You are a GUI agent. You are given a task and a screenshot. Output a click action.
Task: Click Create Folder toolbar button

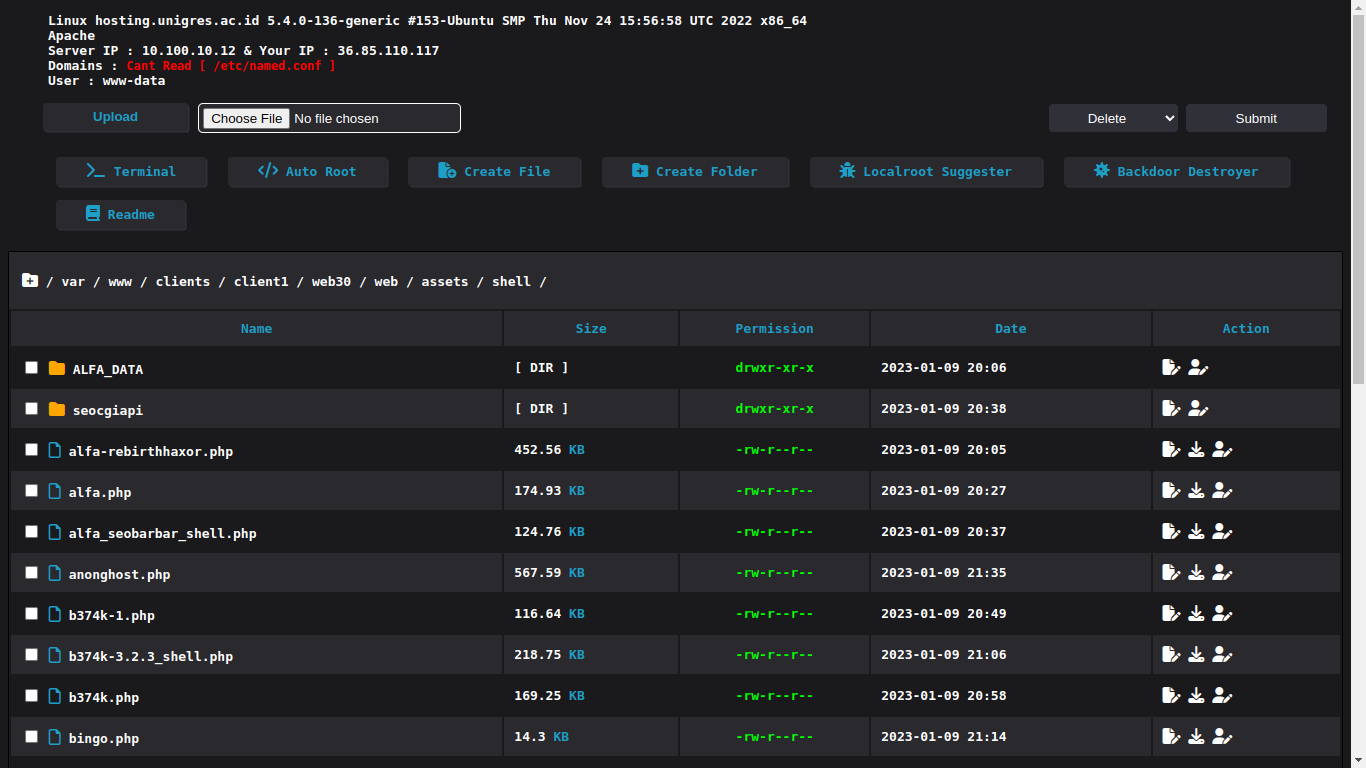pyautogui.click(x=695, y=172)
